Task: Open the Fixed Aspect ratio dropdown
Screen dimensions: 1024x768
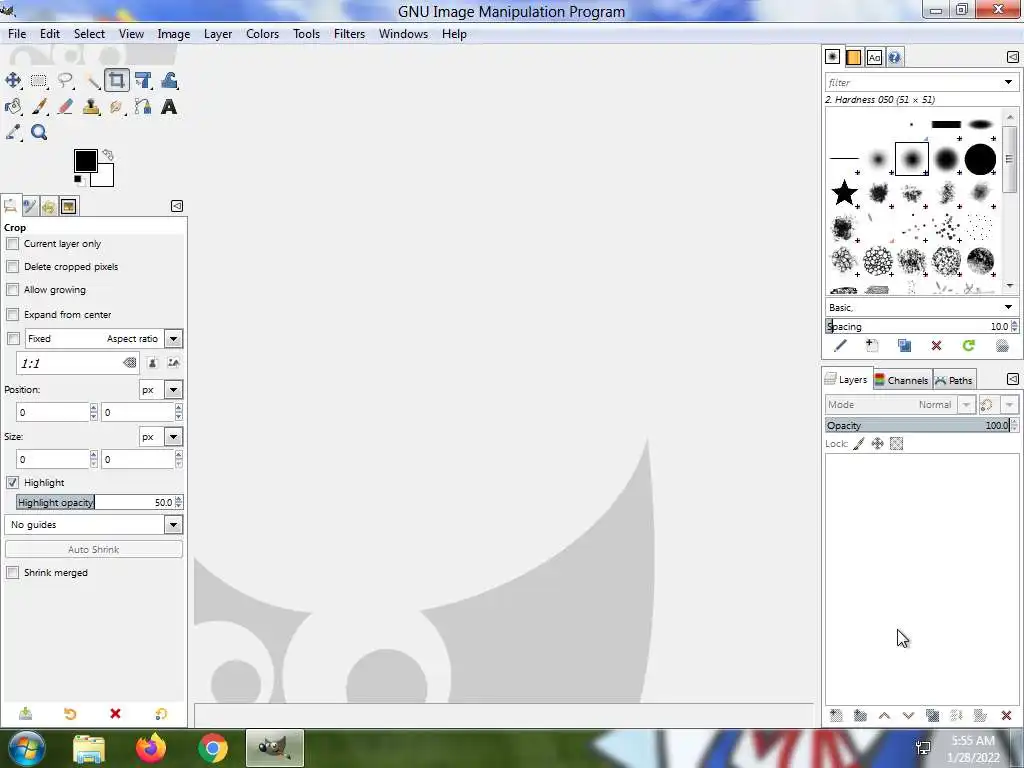Action: [173, 339]
